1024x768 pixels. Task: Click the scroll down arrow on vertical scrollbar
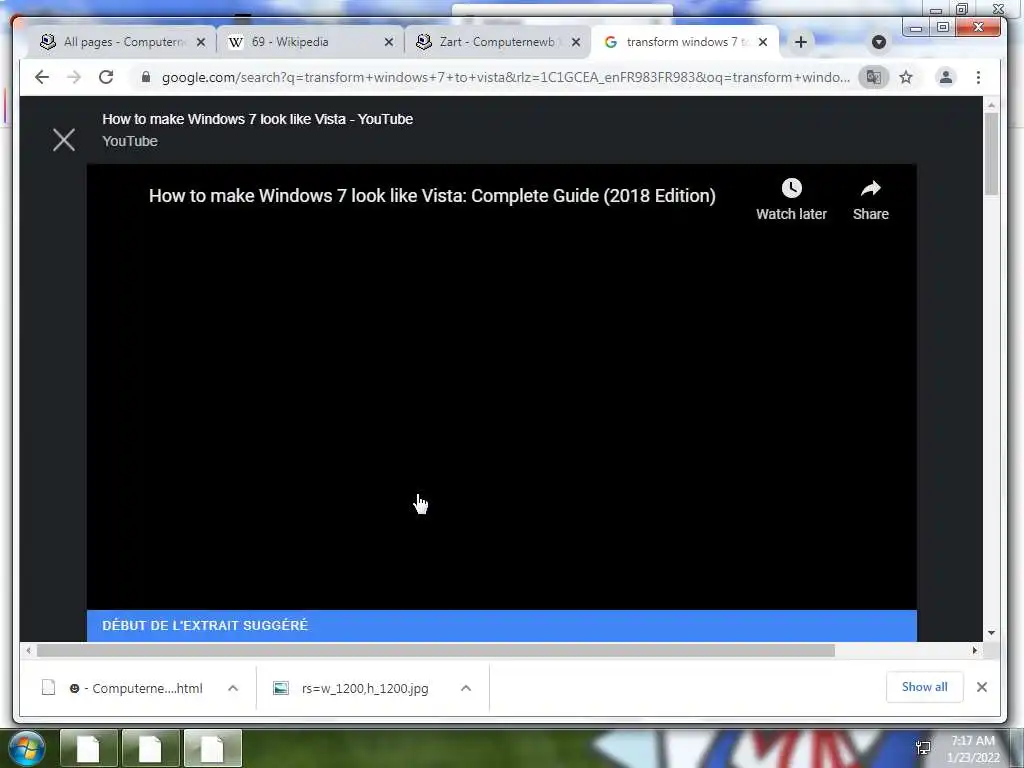[x=991, y=633]
